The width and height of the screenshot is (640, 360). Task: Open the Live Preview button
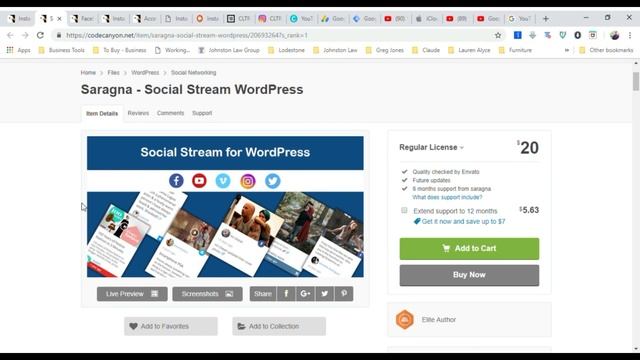coord(132,294)
